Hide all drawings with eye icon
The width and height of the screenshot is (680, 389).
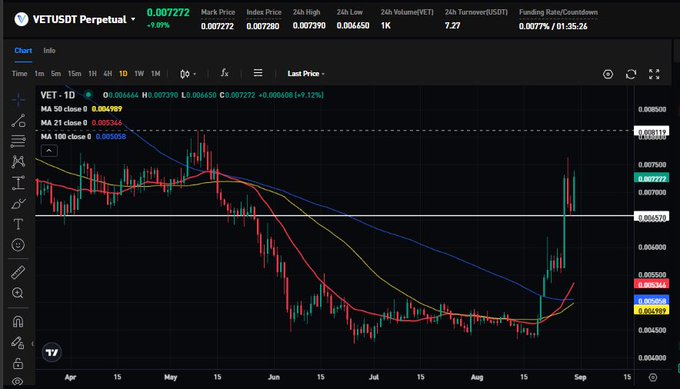click(x=18, y=381)
